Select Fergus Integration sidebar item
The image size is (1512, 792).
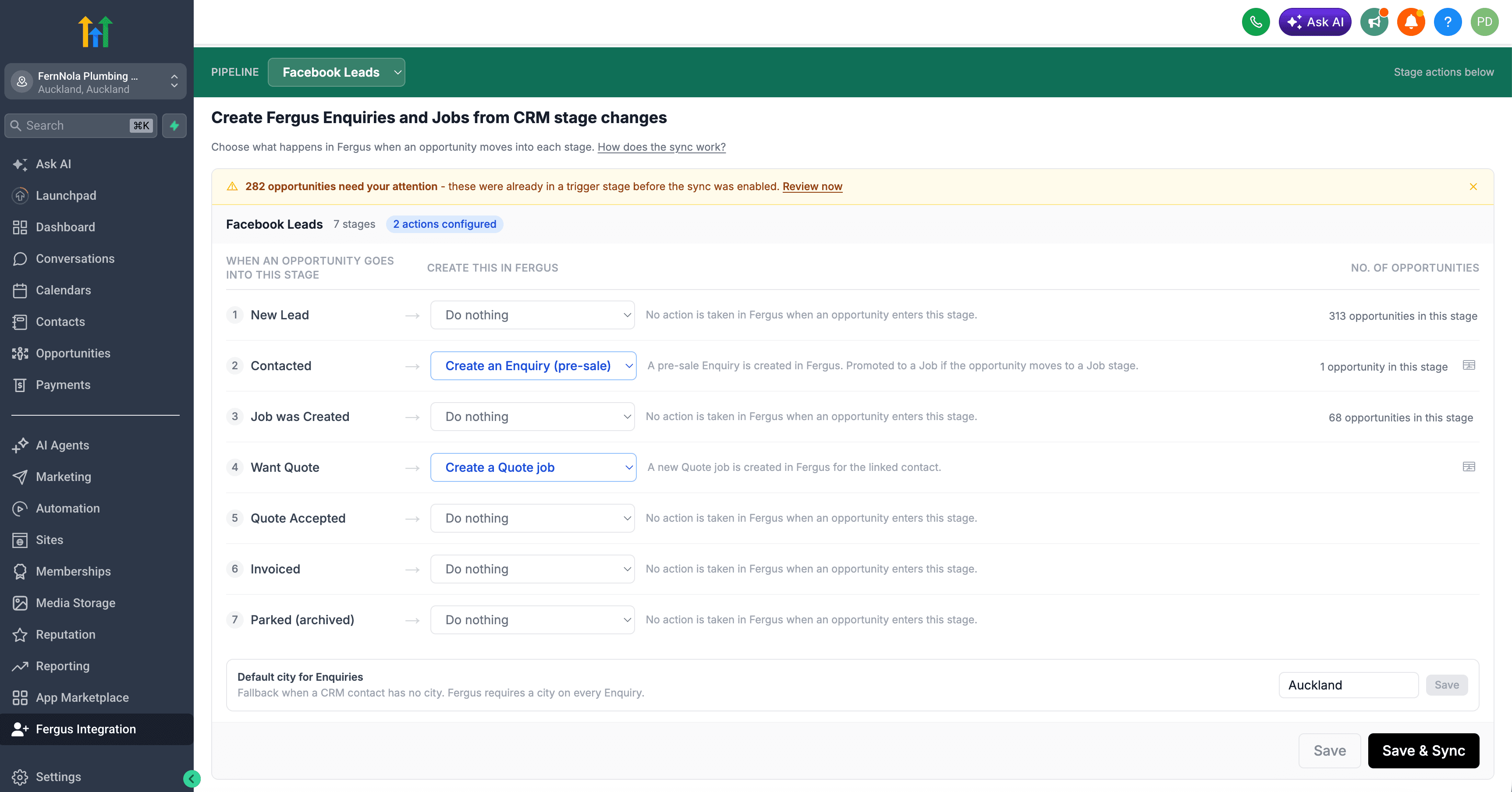(97, 729)
